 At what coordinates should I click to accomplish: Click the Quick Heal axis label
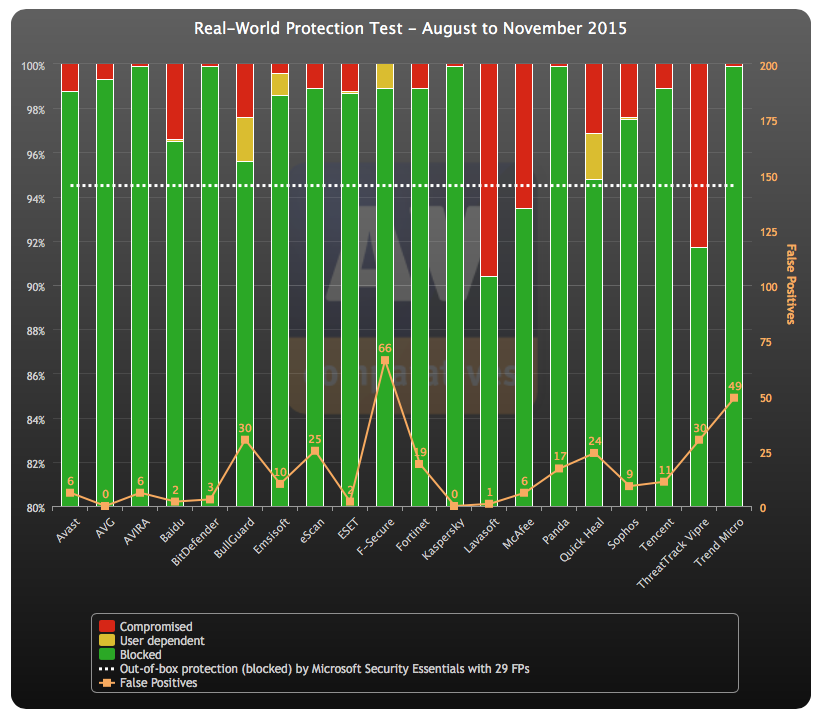(x=582, y=540)
